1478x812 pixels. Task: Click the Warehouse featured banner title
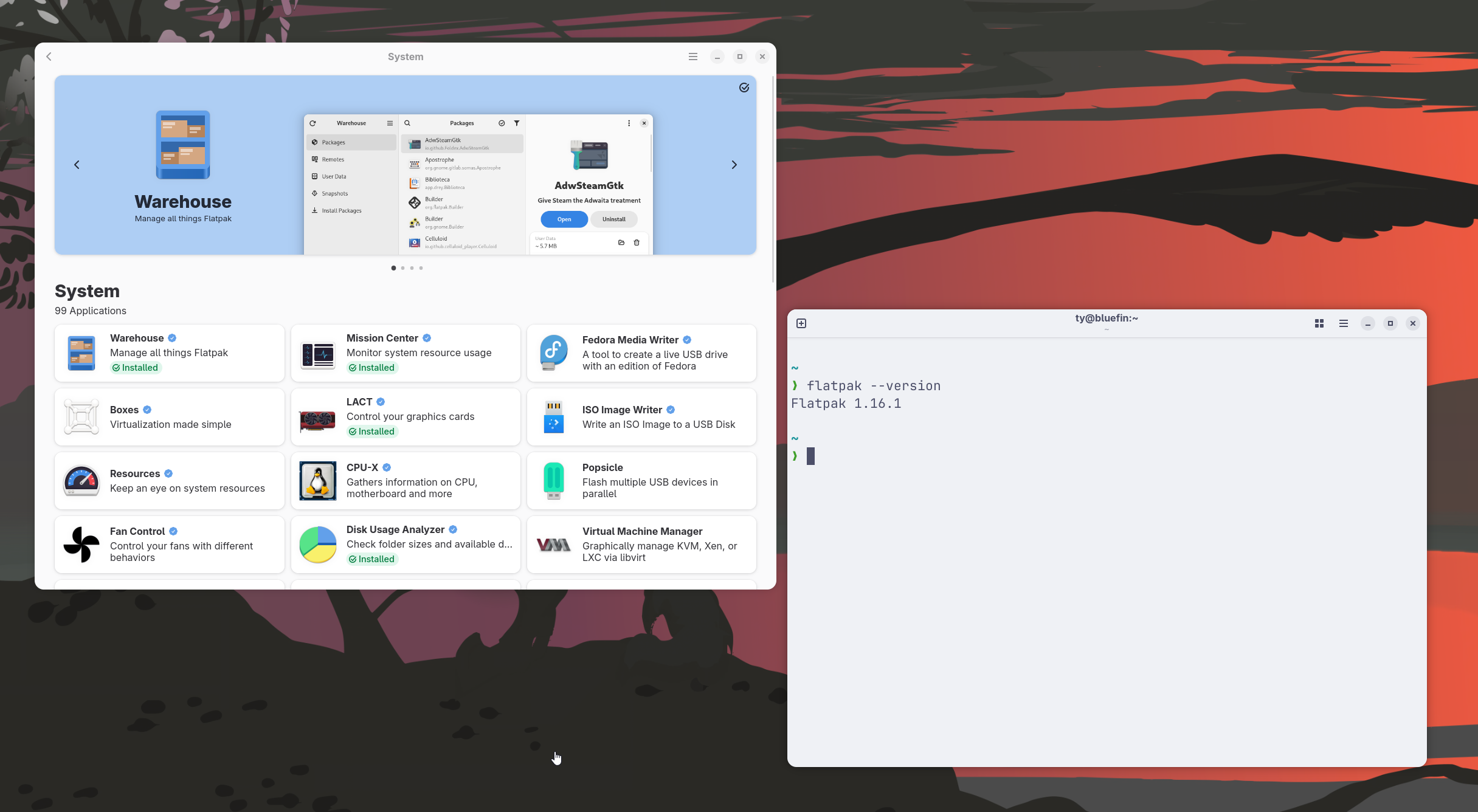point(183,202)
